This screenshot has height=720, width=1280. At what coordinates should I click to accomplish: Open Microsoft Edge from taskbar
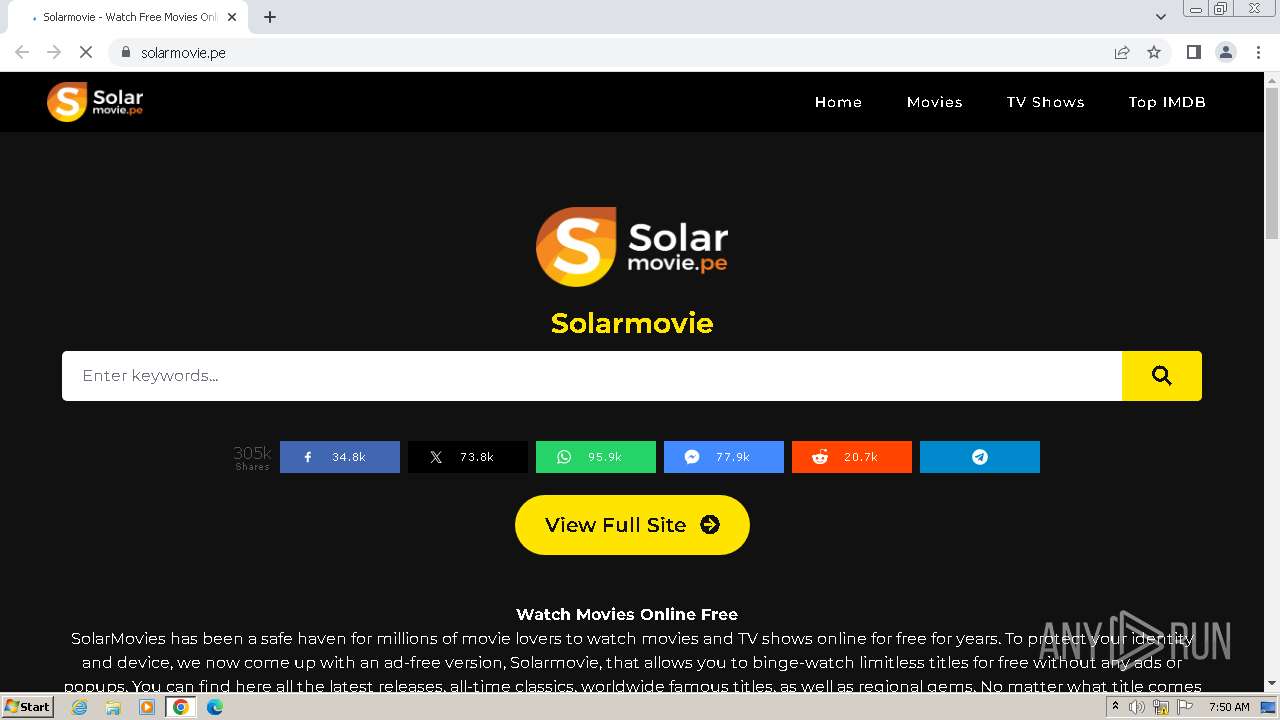(x=215, y=707)
